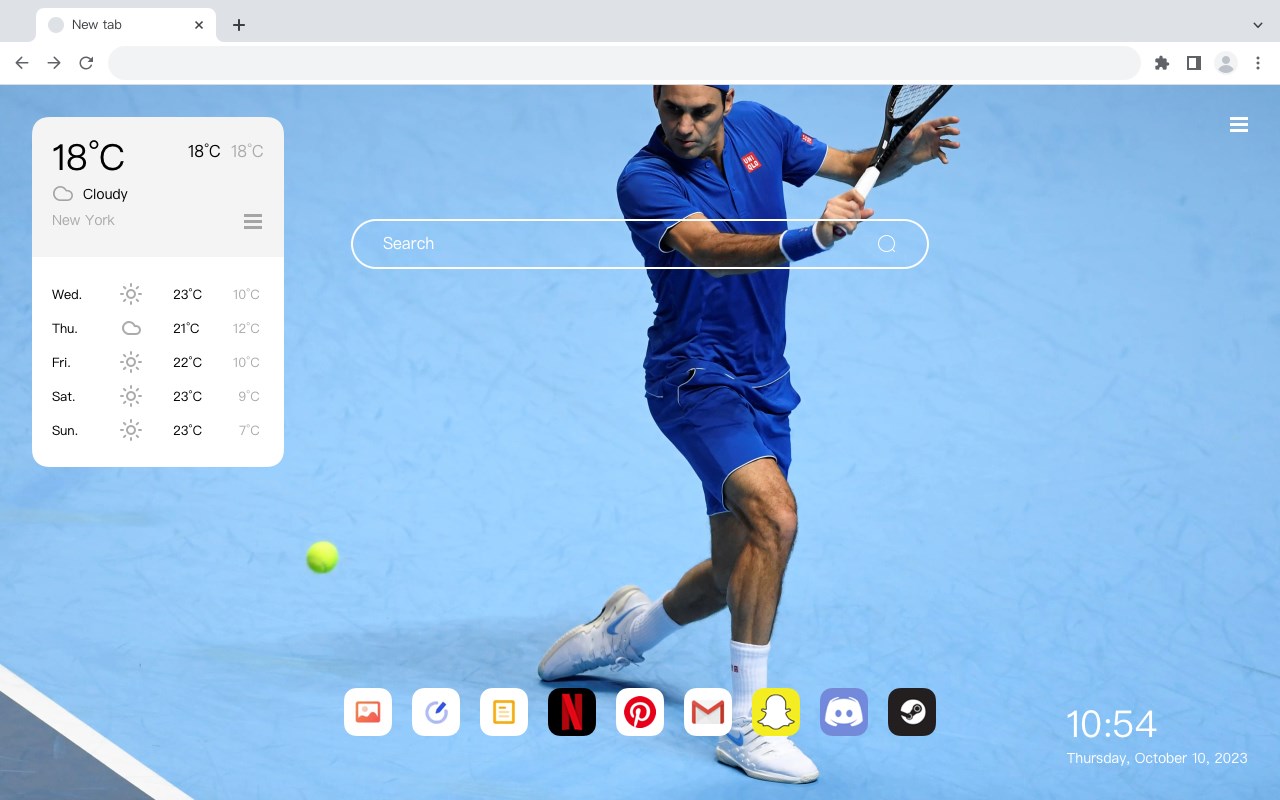Close the New tab tab
Image resolution: width=1280 pixels, height=800 pixels.
199,25
